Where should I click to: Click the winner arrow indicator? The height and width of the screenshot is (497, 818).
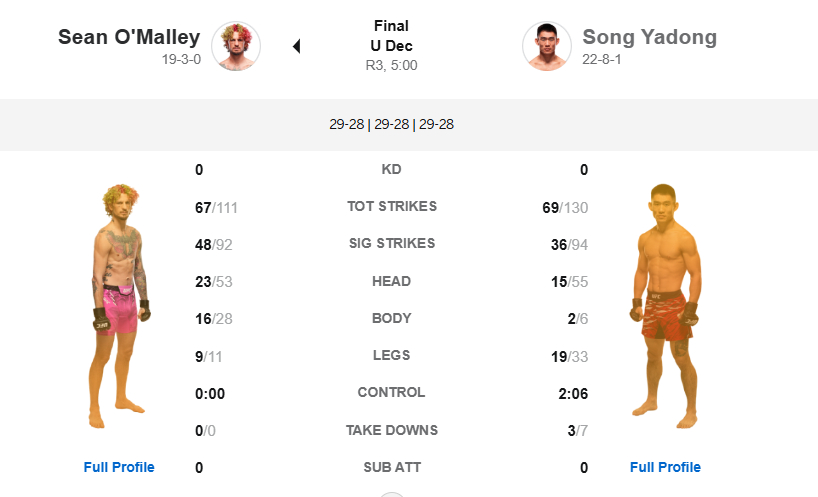[x=296, y=46]
